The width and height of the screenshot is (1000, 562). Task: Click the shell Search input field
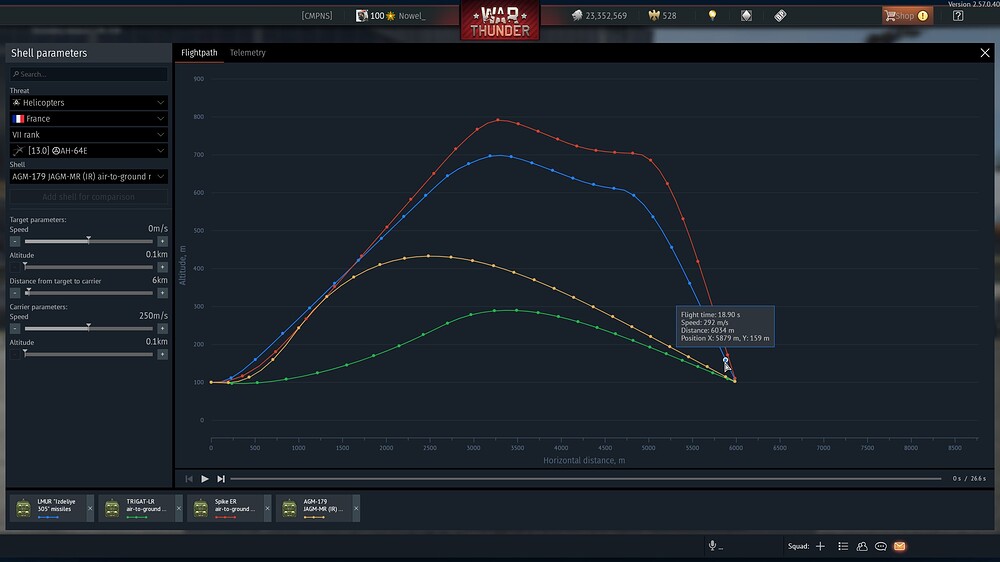(x=89, y=74)
